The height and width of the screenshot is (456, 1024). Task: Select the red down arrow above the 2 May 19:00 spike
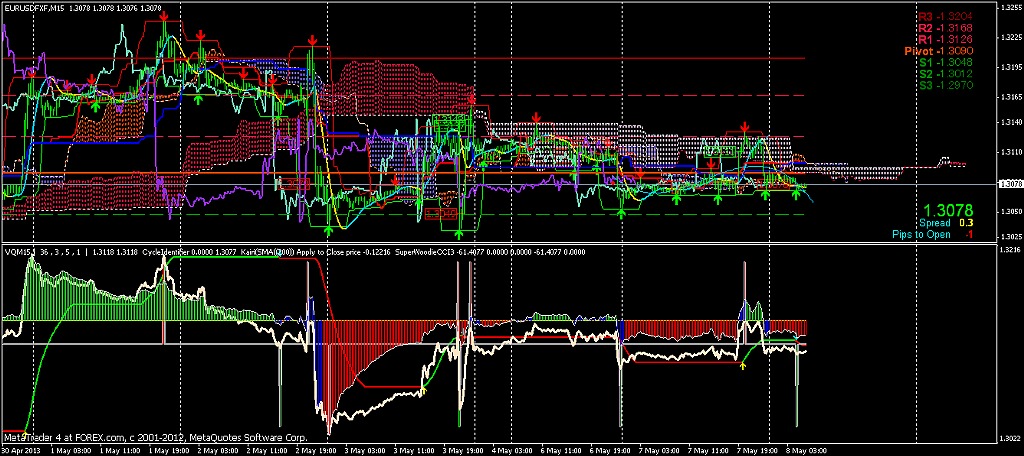(313, 41)
